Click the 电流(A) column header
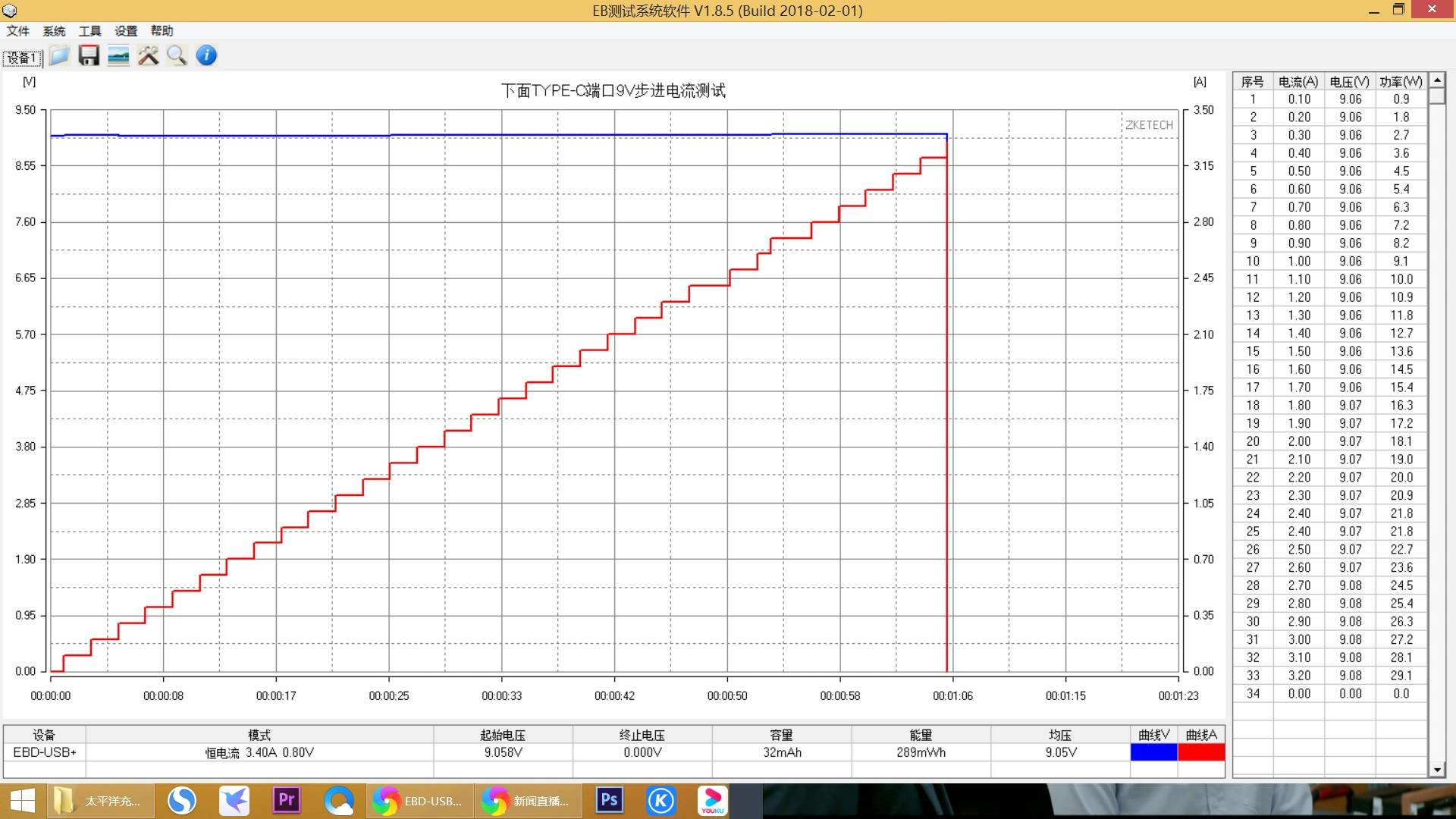This screenshot has width=1456, height=819. (x=1298, y=81)
